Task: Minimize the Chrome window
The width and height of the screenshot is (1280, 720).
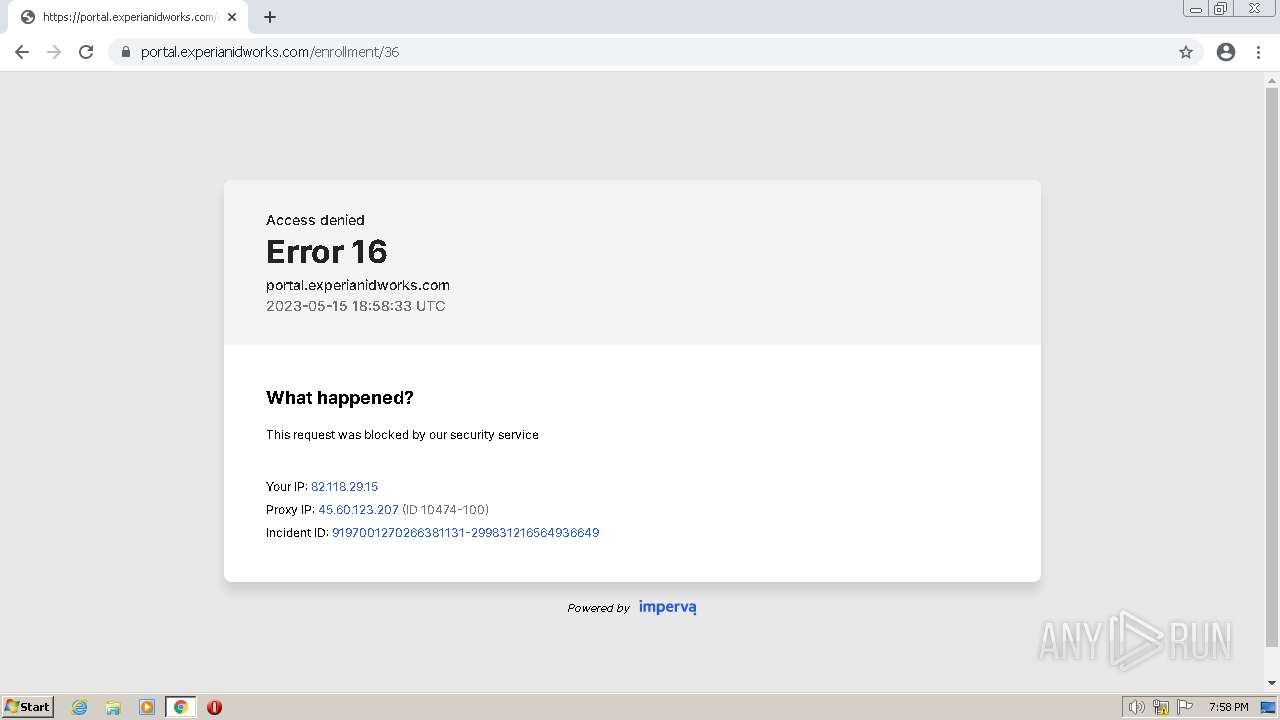Action: pos(1196,9)
